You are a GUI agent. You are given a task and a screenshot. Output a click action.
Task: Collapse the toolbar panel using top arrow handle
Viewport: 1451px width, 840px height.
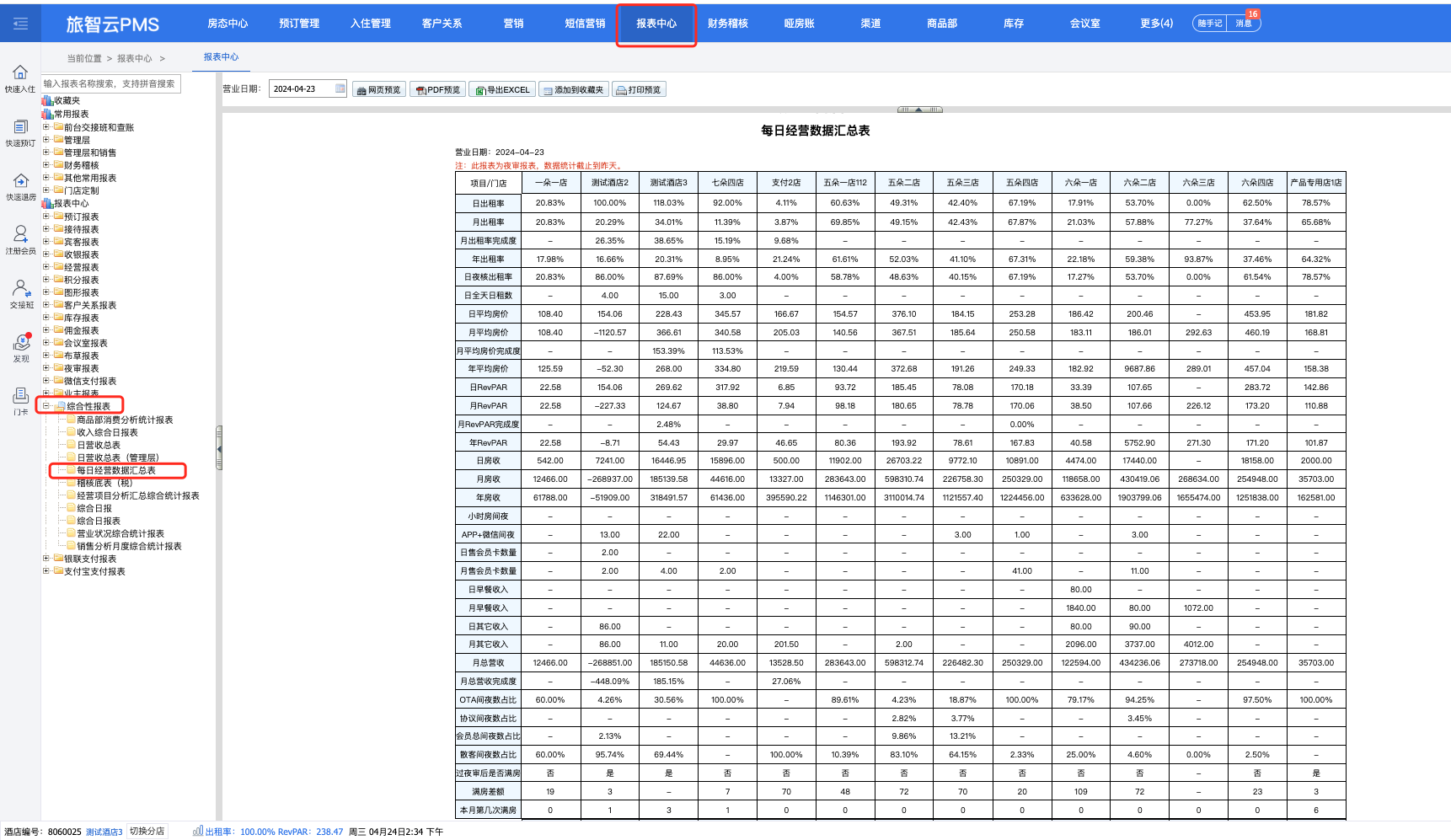919,110
